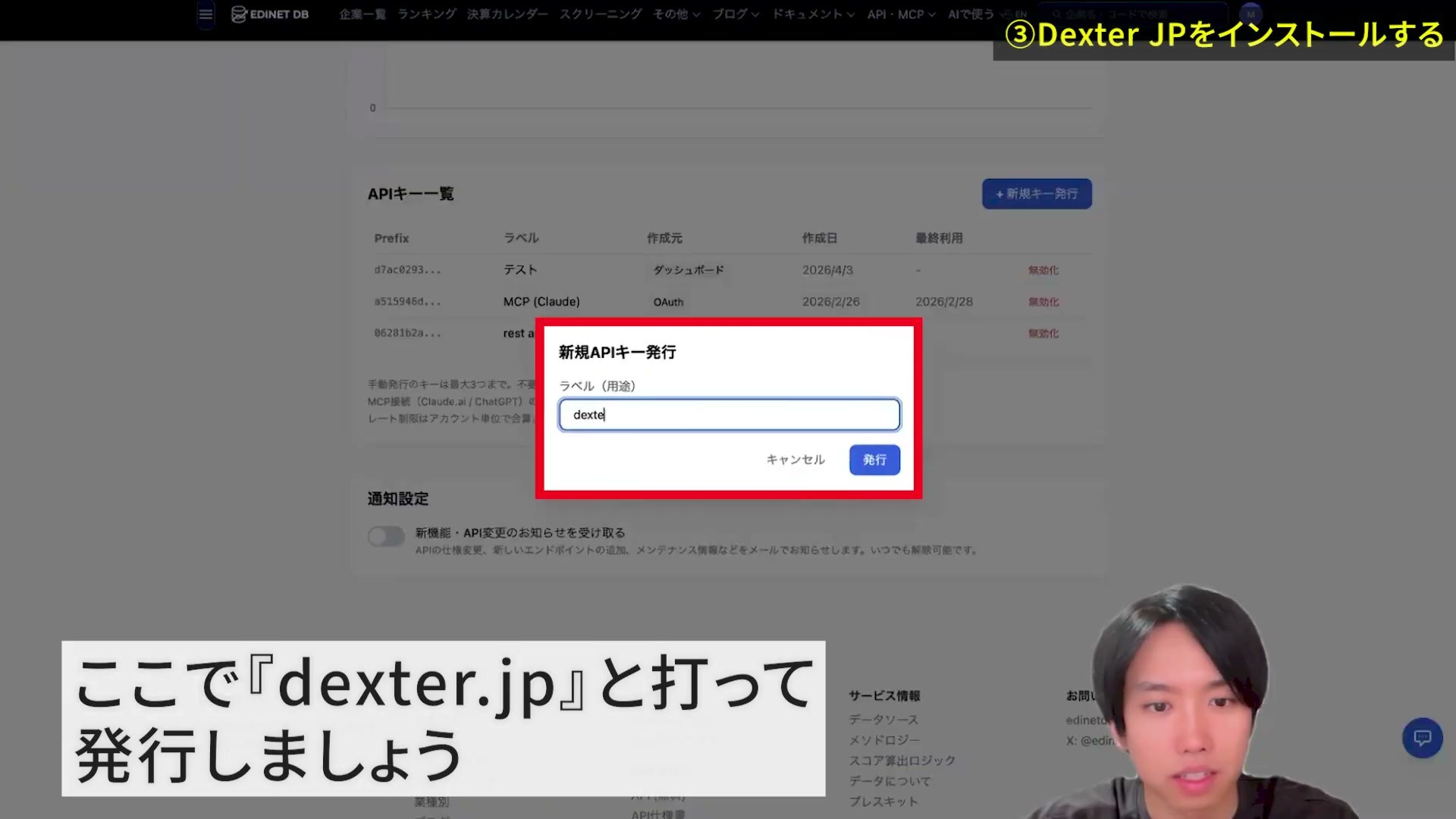The height and width of the screenshot is (819, 1456).
Task: Select the d7ac0293... prefix cell
Action: click(x=407, y=270)
